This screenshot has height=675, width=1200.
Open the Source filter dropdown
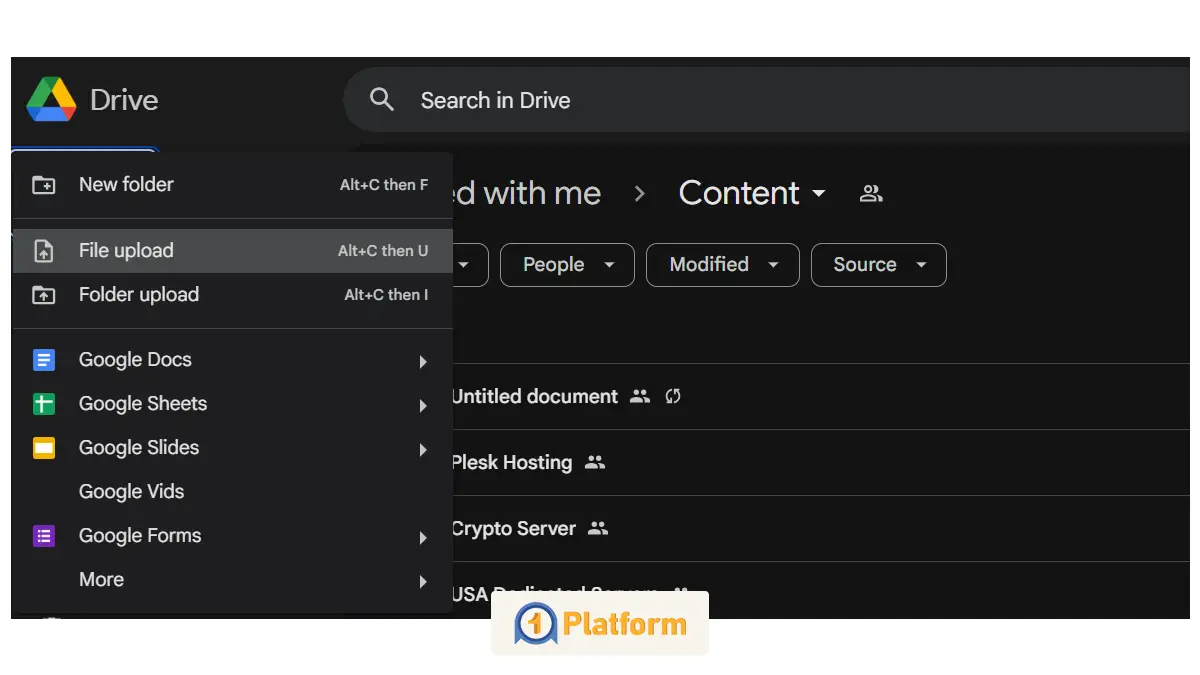point(878,265)
